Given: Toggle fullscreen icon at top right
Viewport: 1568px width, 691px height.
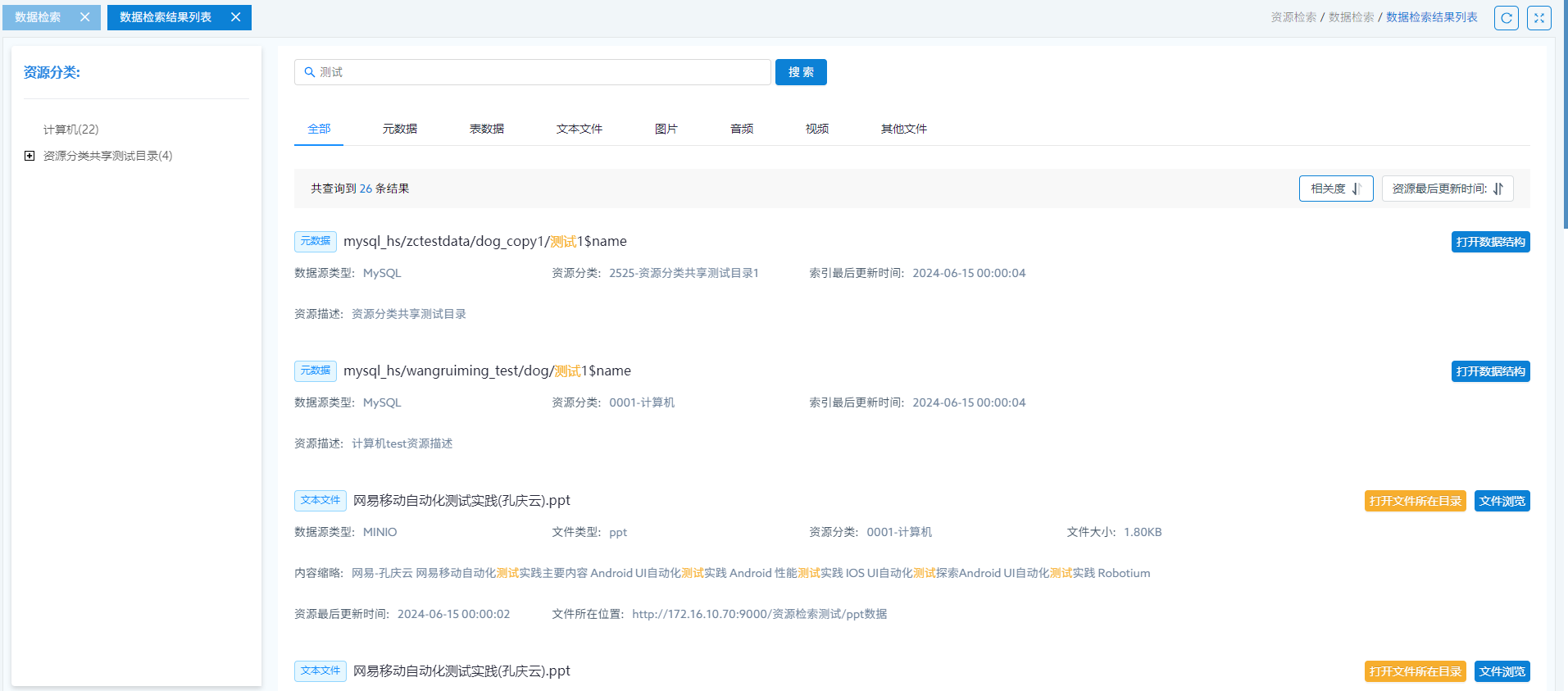Looking at the screenshot, I should [1539, 18].
